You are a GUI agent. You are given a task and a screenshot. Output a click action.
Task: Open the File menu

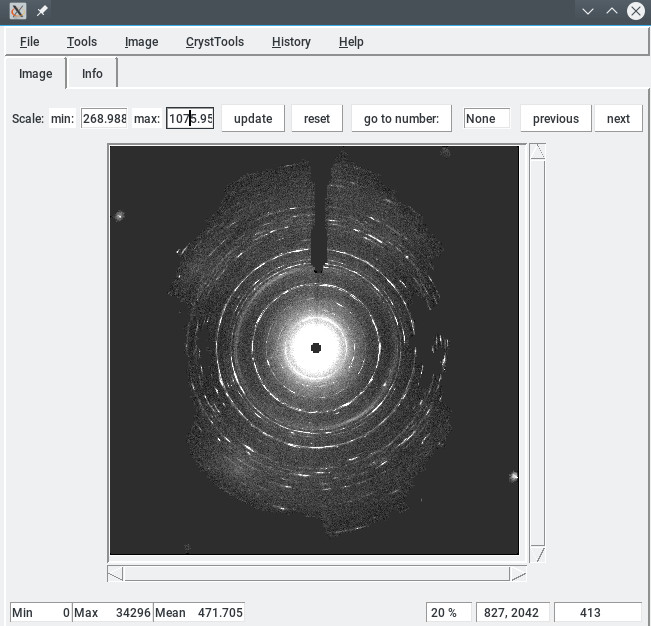[29, 42]
